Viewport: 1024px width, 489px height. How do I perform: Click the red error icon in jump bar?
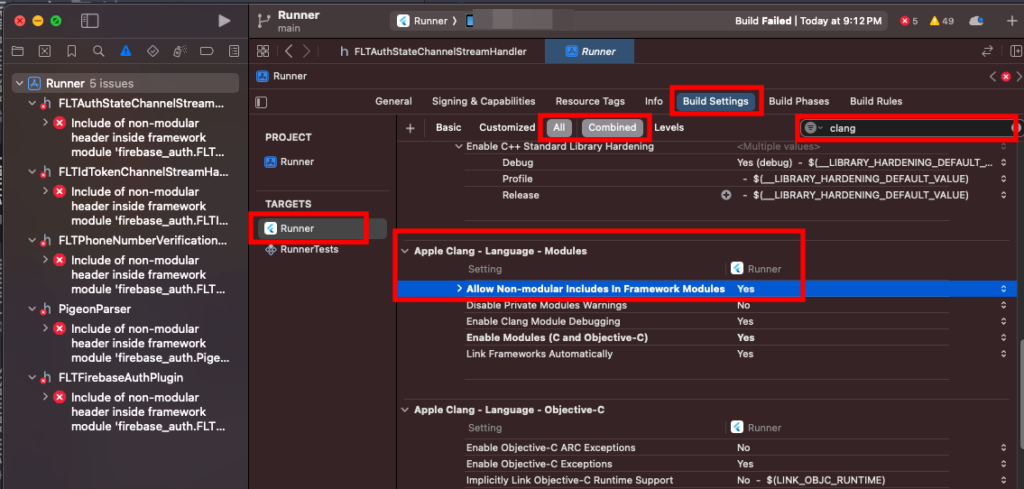click(1006, 76)
